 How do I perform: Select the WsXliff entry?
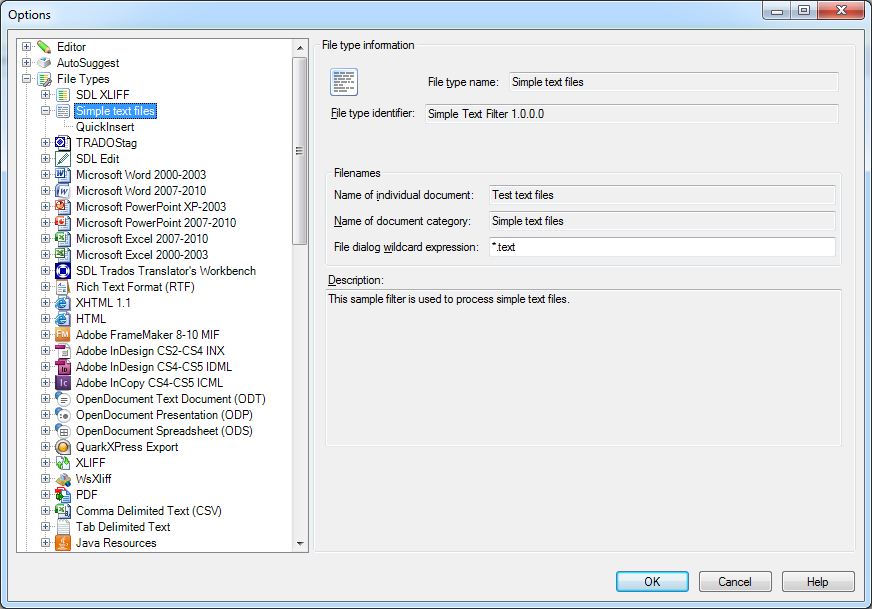[93, 479]
